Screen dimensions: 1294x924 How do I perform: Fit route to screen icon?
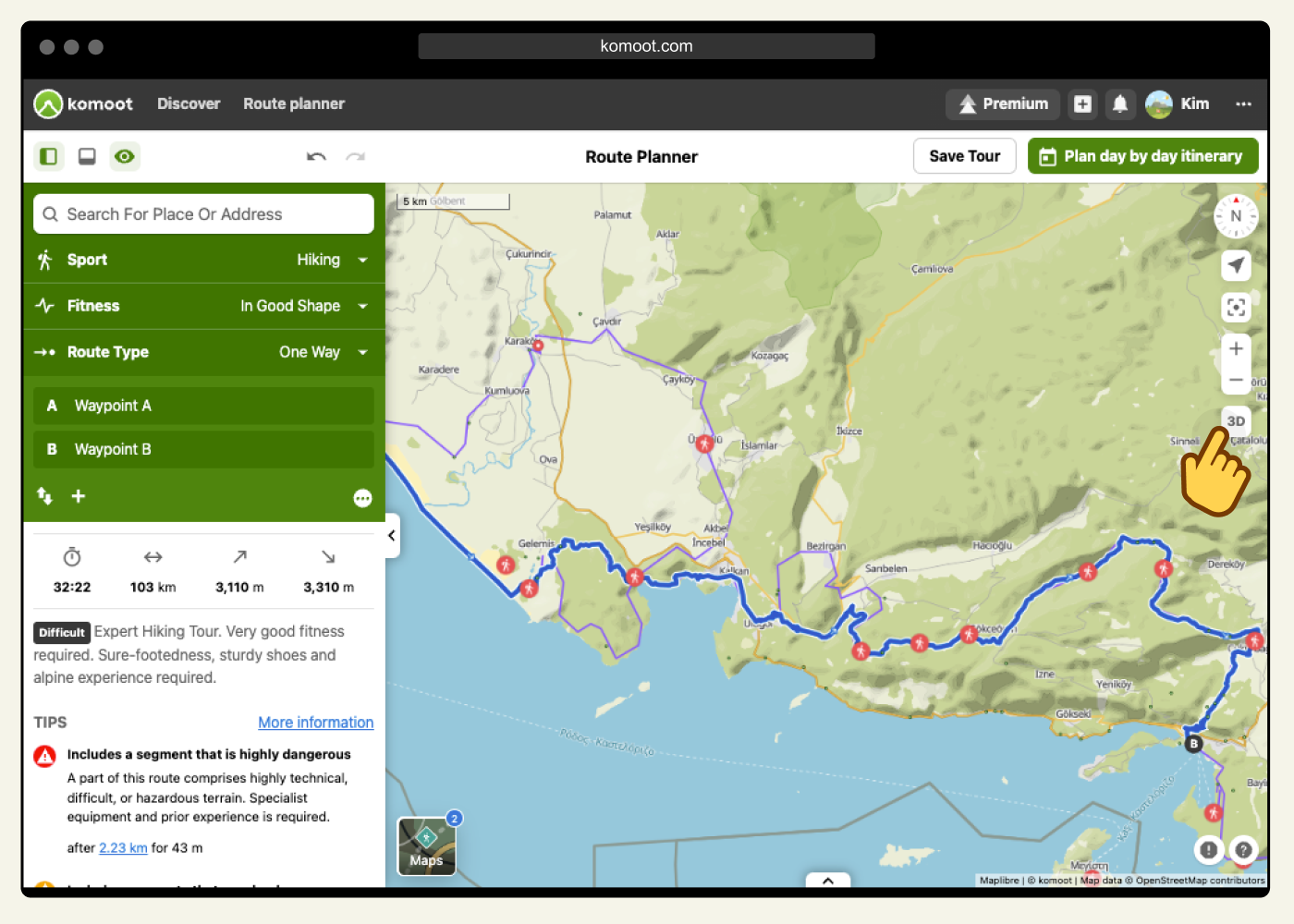1236,307
